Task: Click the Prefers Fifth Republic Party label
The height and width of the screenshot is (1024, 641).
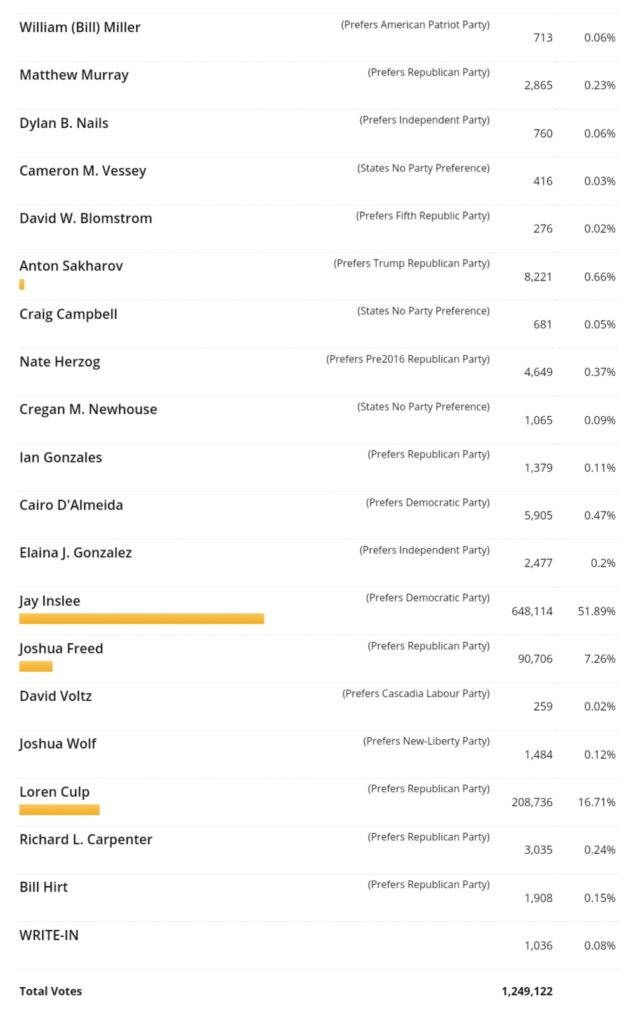Action: point(423,216)
